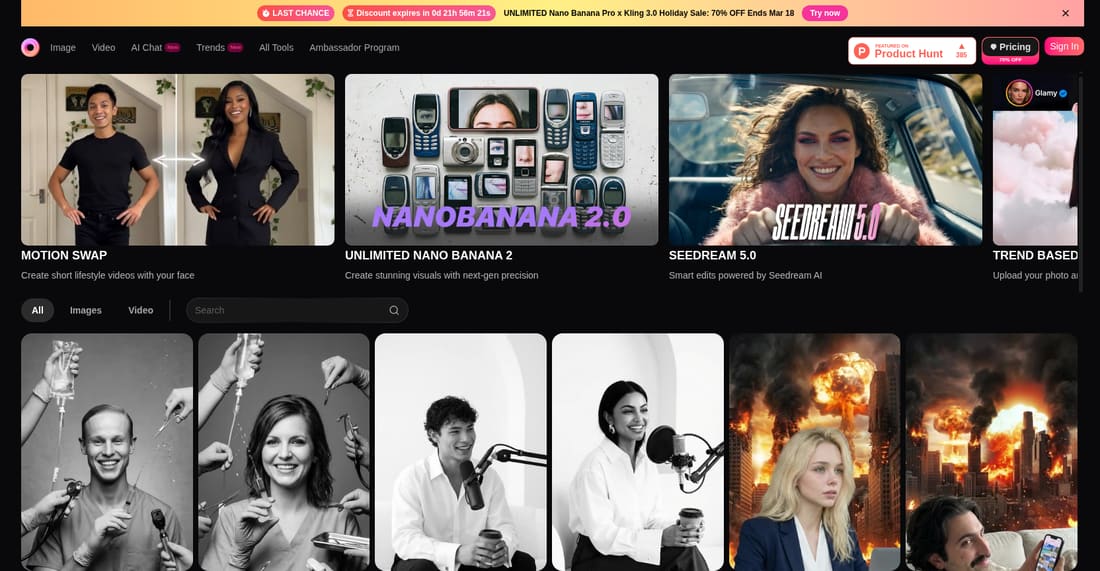Click the Sign In button
This screenshot has width=1100, height=571.
1064,46
